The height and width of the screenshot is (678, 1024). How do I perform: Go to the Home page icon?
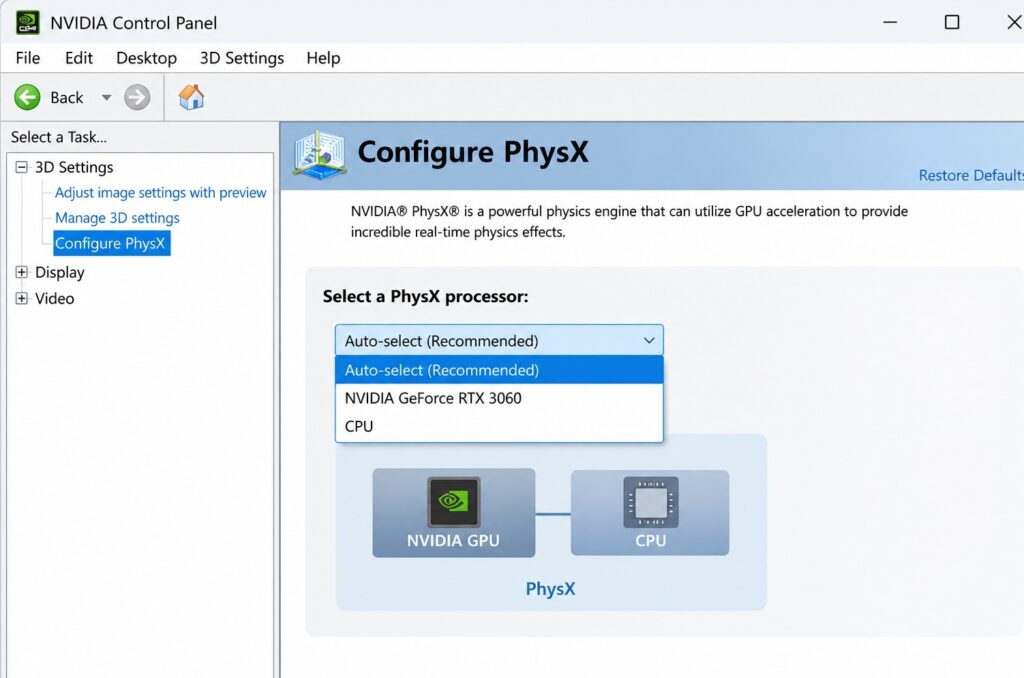(x=191, y=97)
